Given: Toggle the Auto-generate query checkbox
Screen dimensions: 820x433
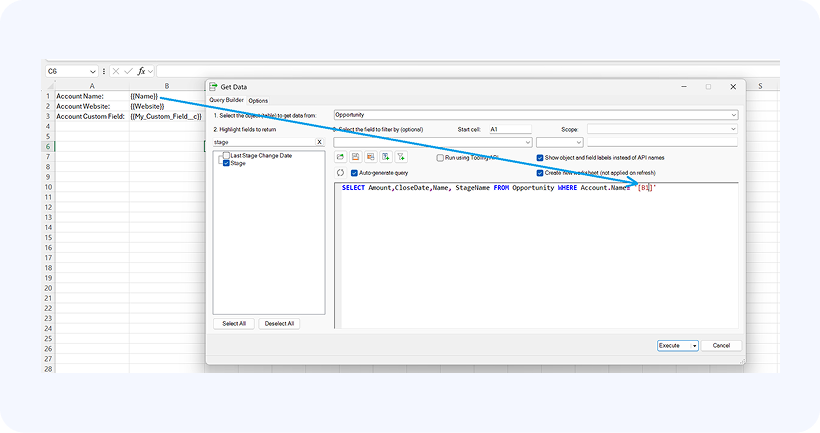Looking at the screenshot, I should coord(354,172).
